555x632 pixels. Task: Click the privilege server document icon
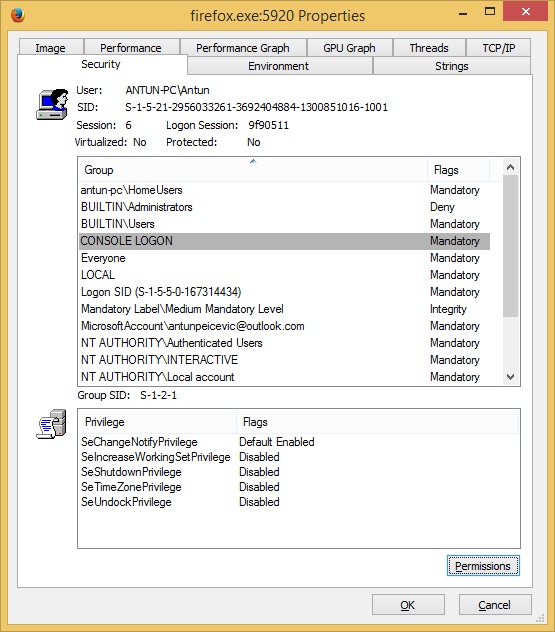tap(52, 424)
